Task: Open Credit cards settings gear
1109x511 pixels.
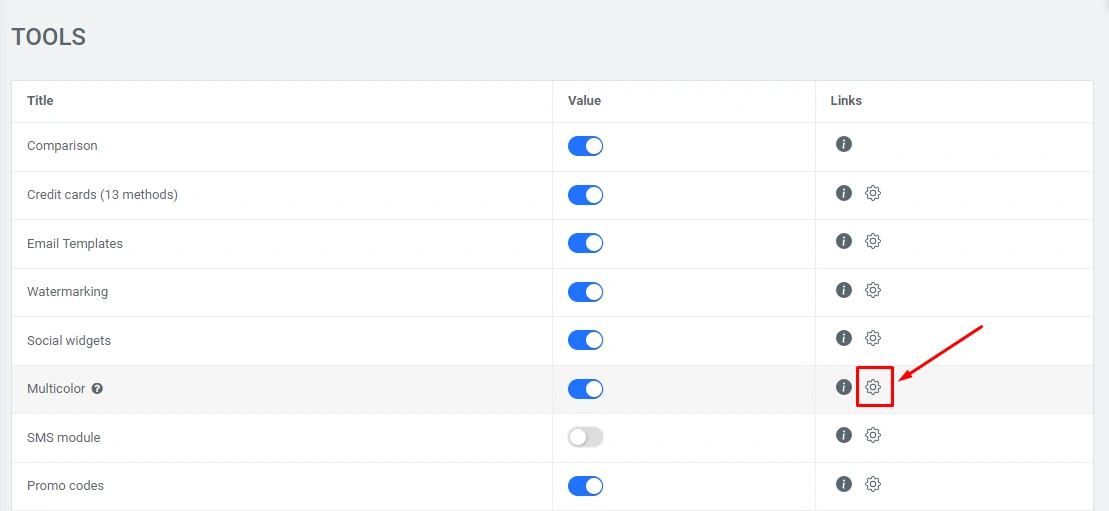Action: (x=872, y=193)
